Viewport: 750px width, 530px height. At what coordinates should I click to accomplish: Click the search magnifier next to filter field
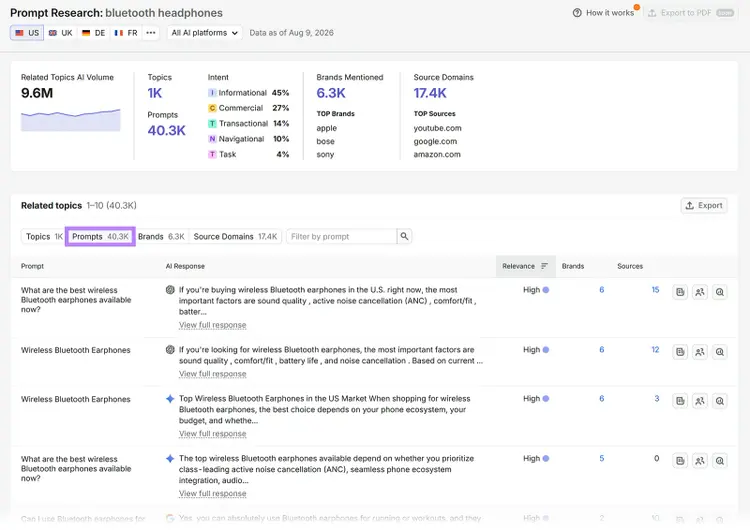tap(404, 236)
